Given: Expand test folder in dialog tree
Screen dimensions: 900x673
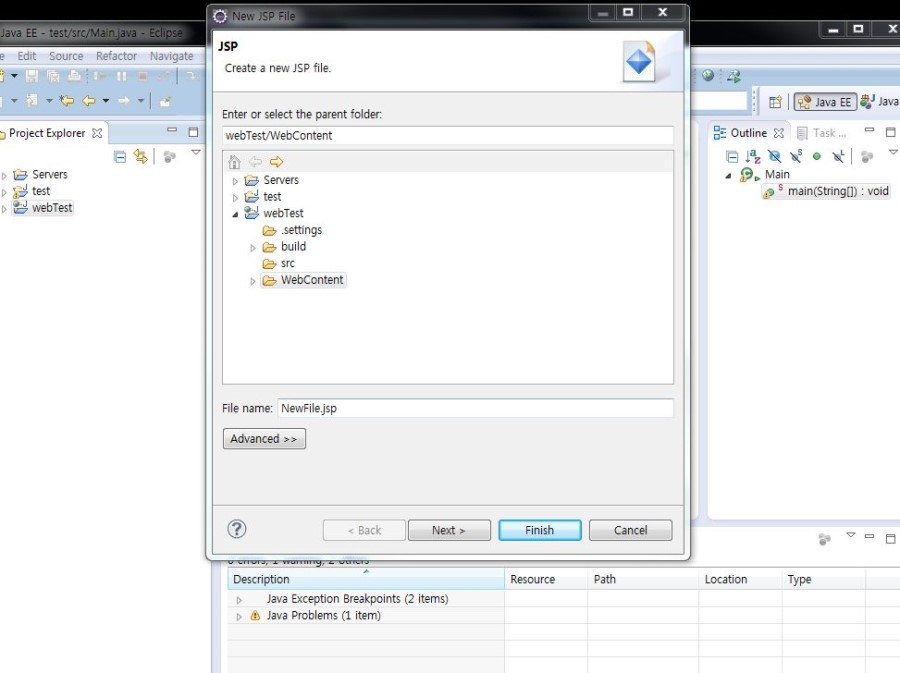Looking at the screenshot, I should tap(235, 197).
